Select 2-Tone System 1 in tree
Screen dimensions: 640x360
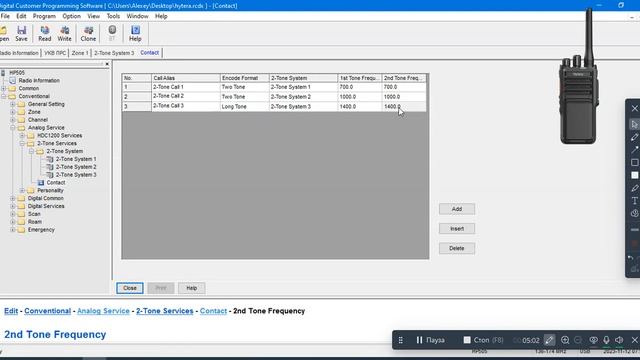pyautogui.click(x=76, y=159)
